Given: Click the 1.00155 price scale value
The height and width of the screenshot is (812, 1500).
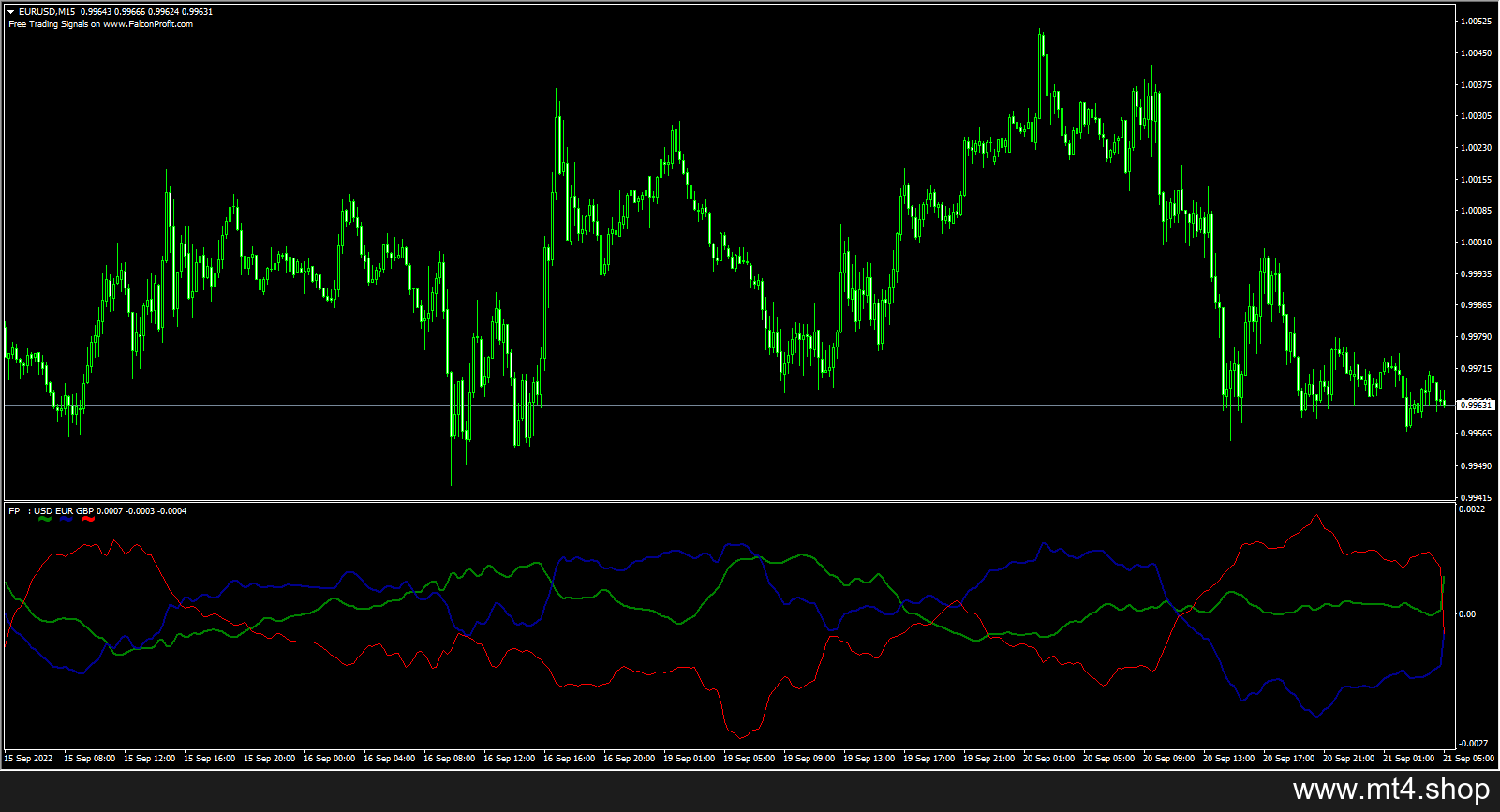Looking at the screenshot, I should point(1477,180).
